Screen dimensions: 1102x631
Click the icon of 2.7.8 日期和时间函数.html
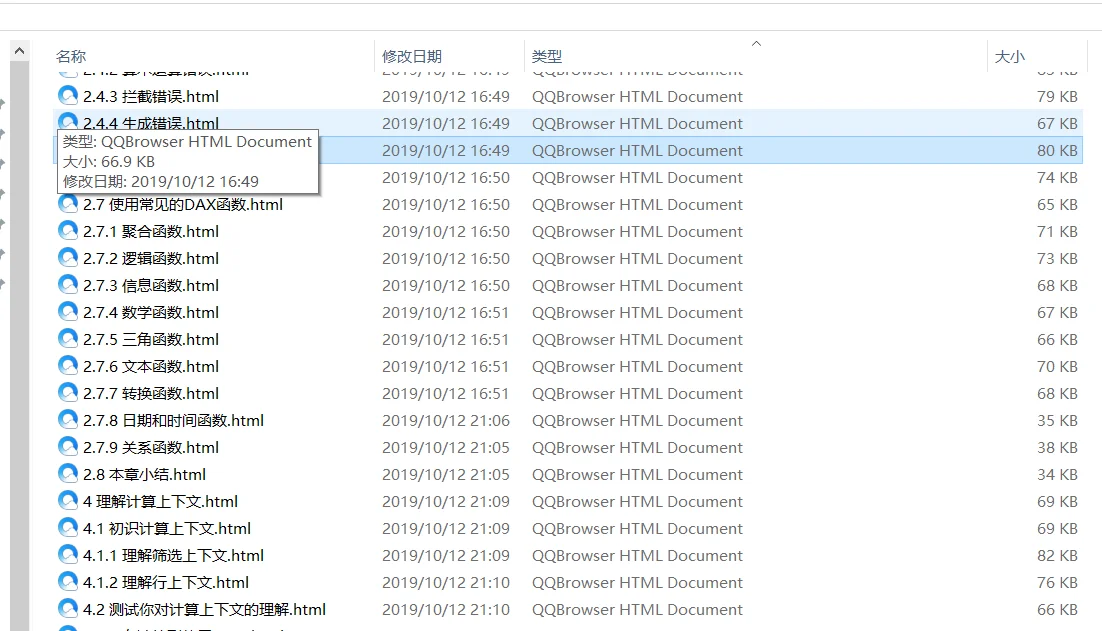68,419
